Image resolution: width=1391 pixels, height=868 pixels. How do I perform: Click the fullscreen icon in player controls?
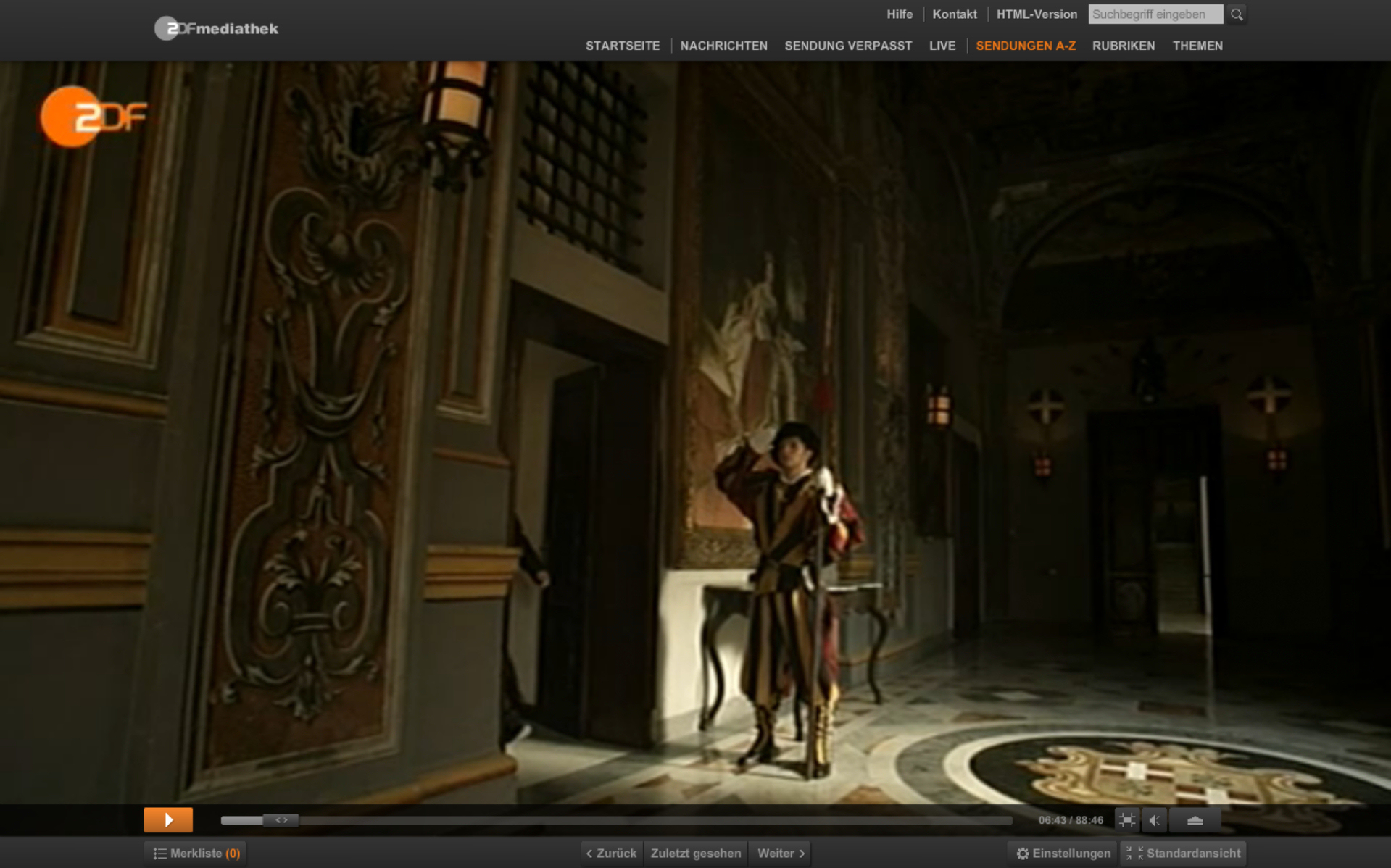[x=1126, y=820]
